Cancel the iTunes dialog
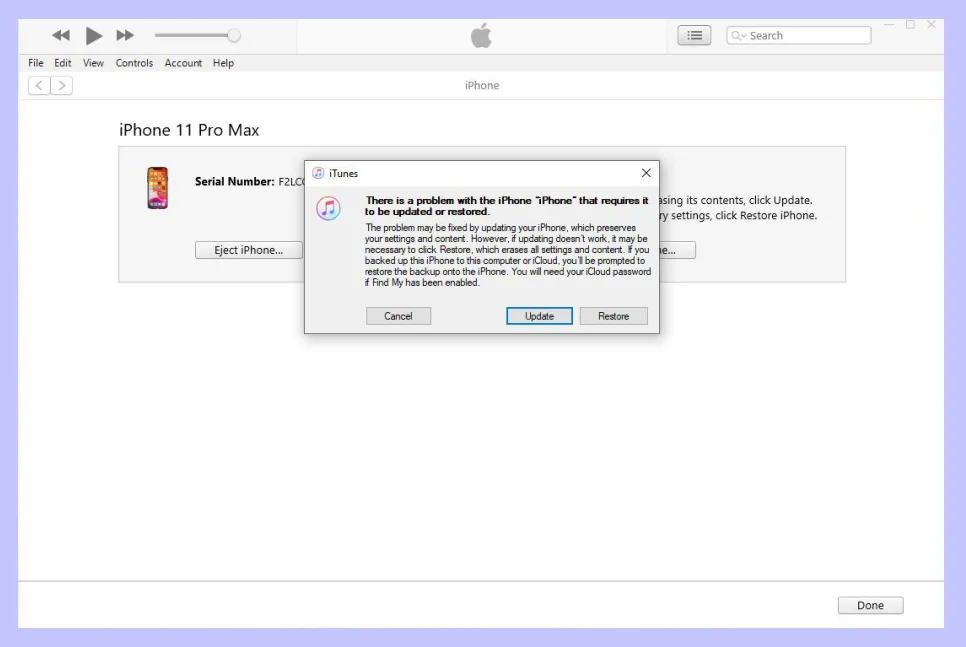966x647 pixels. coord(398,316)
